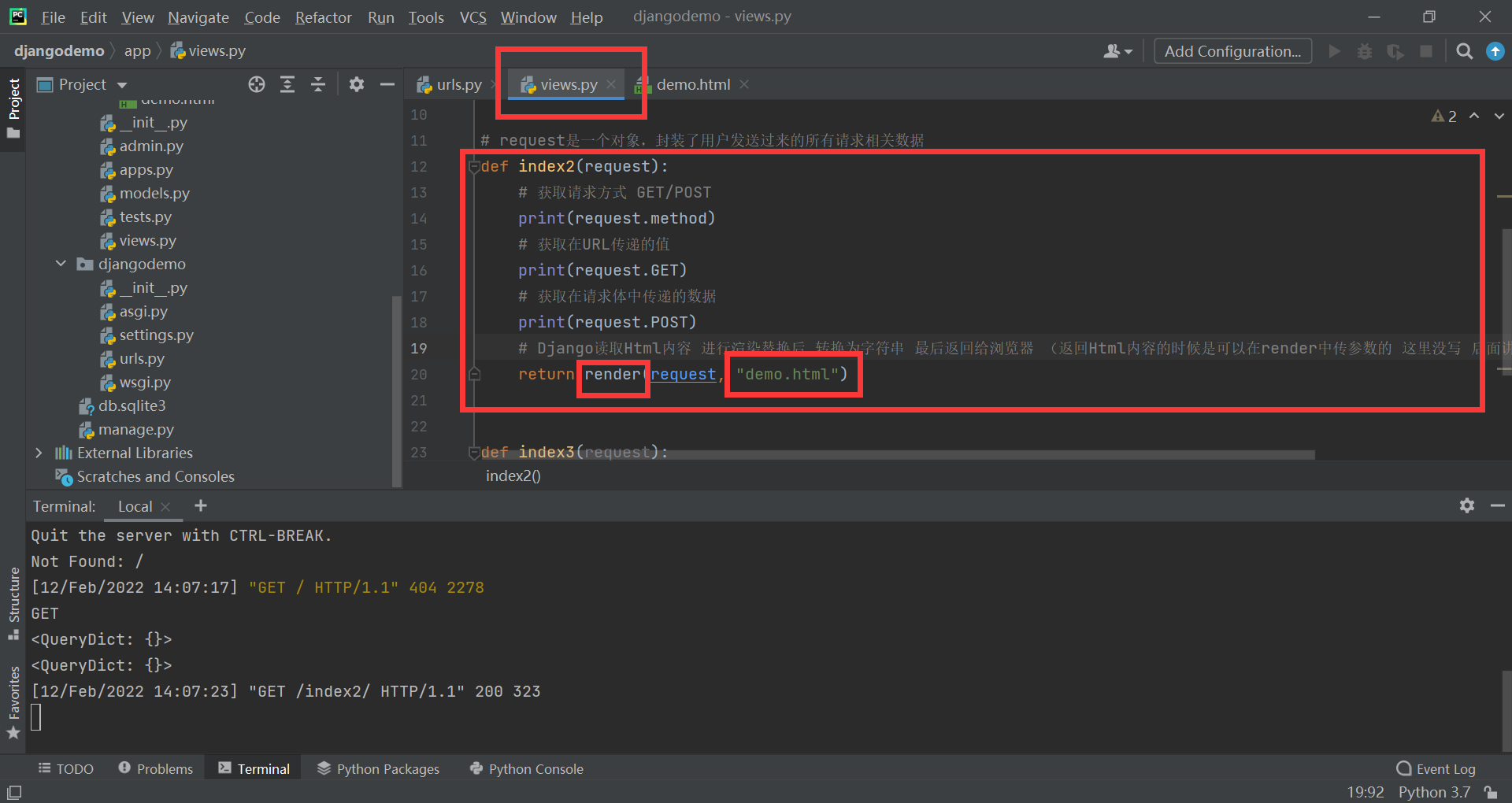The image size is (1512, 803).
Task: Toggle tool windows icon in bottom-left corner
Action: [x=14, y=792]
